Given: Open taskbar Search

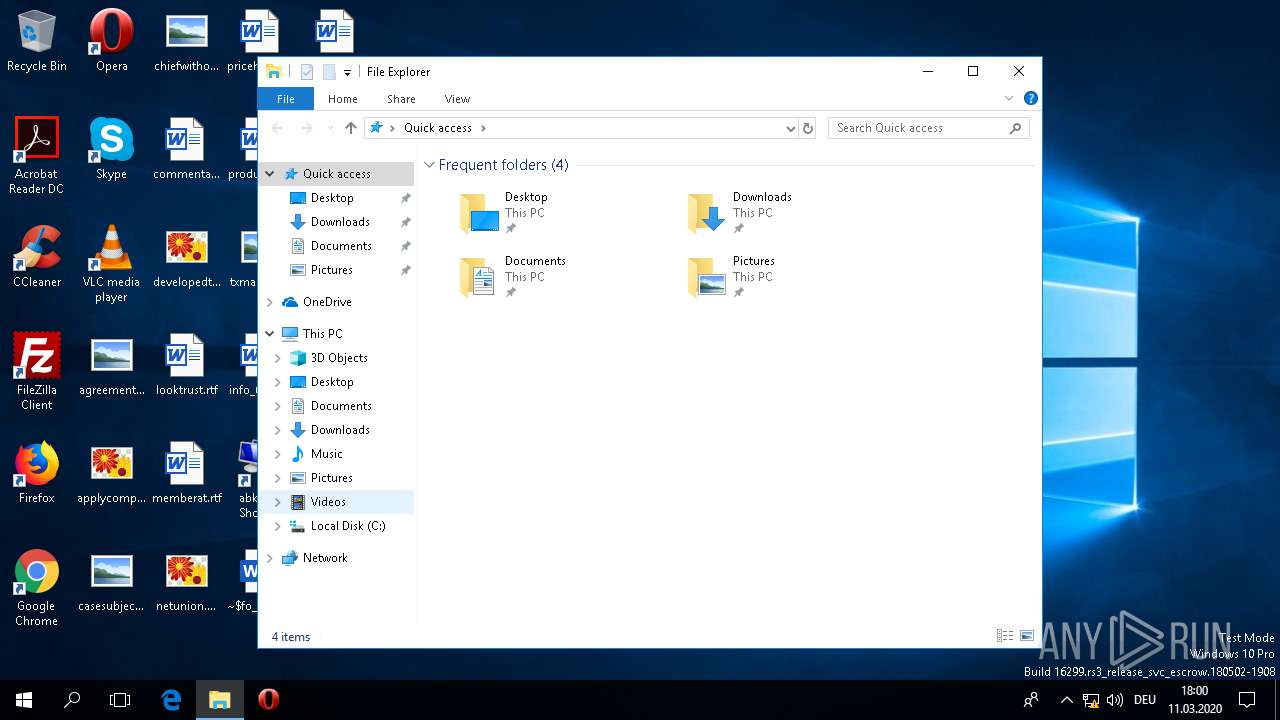Looking at the screenshot, I should [x=72, y=700].
